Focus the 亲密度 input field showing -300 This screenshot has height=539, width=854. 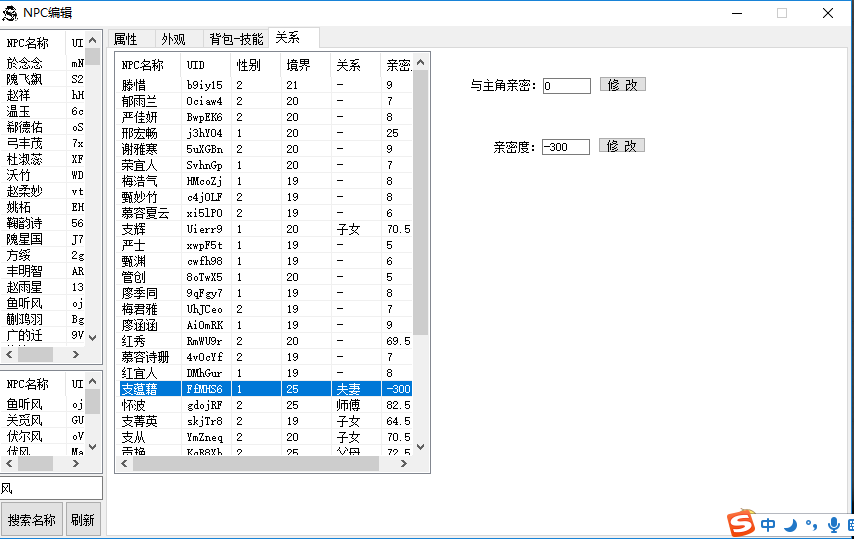coord(565,147)
